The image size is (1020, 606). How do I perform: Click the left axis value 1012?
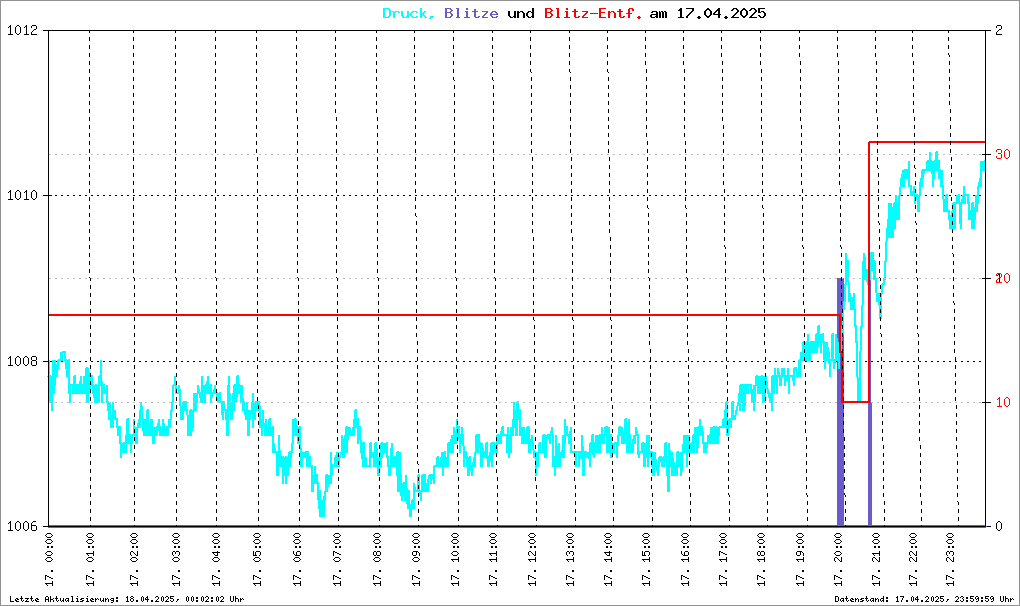click(22, 30)
